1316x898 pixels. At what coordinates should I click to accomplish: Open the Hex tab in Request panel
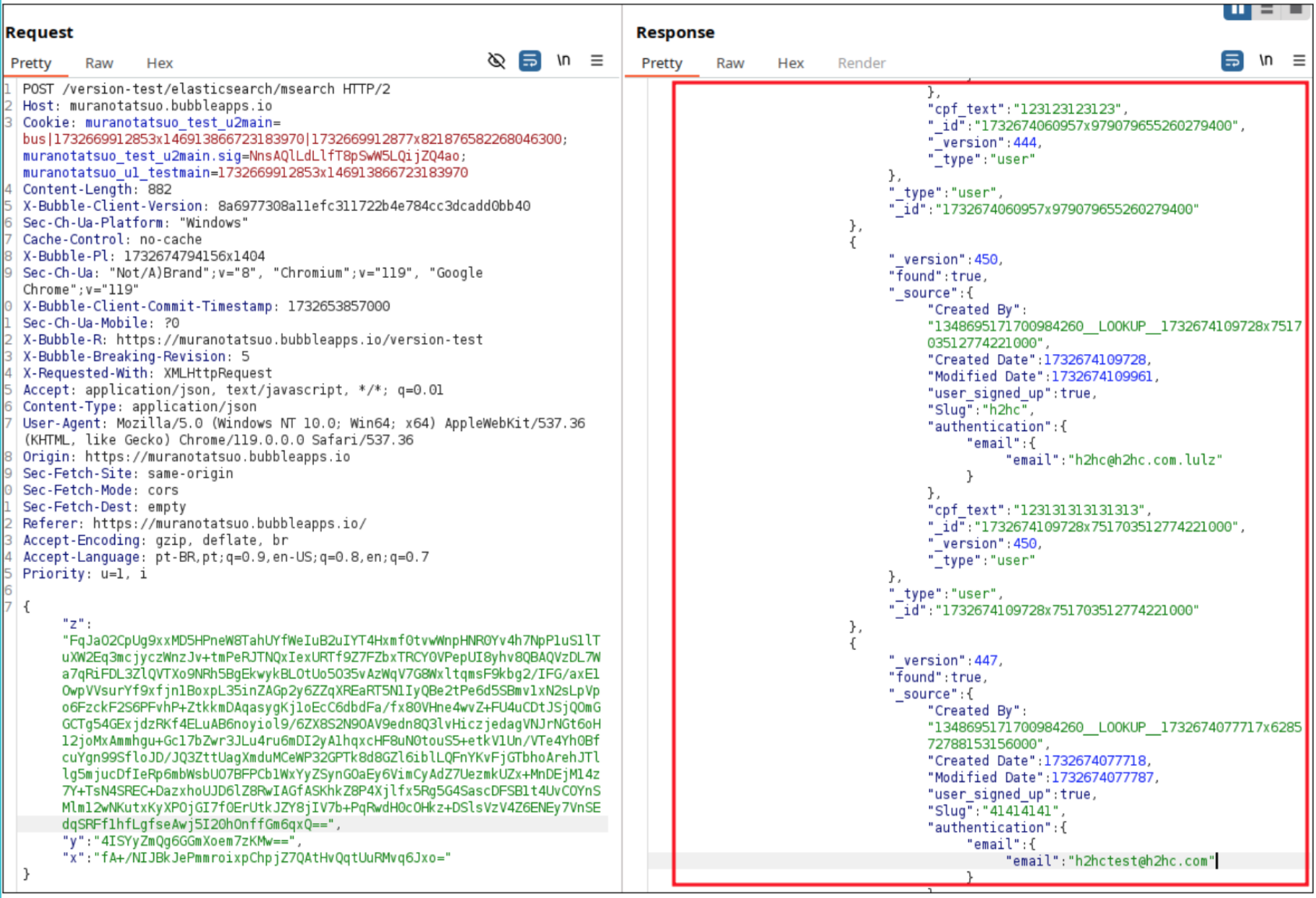(159, 63)
